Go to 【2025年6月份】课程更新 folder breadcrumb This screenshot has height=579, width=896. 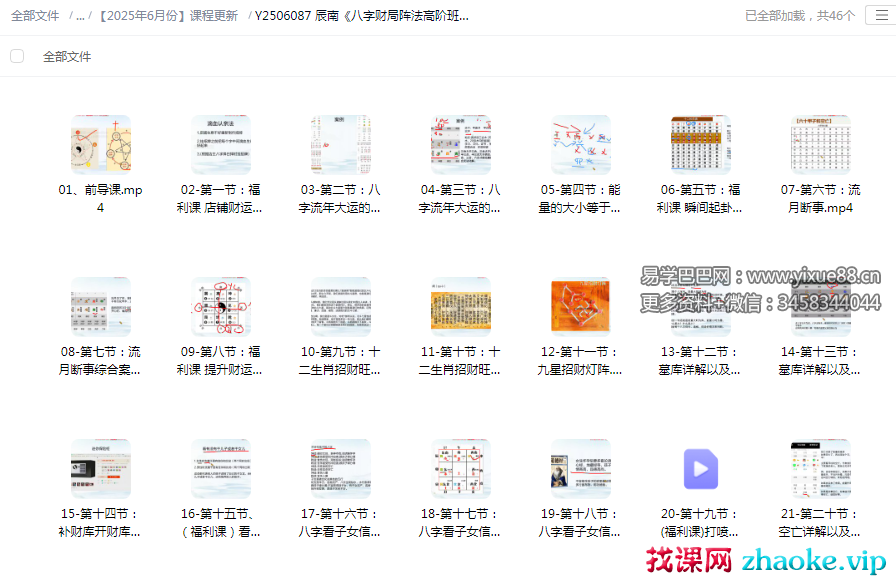167,16
